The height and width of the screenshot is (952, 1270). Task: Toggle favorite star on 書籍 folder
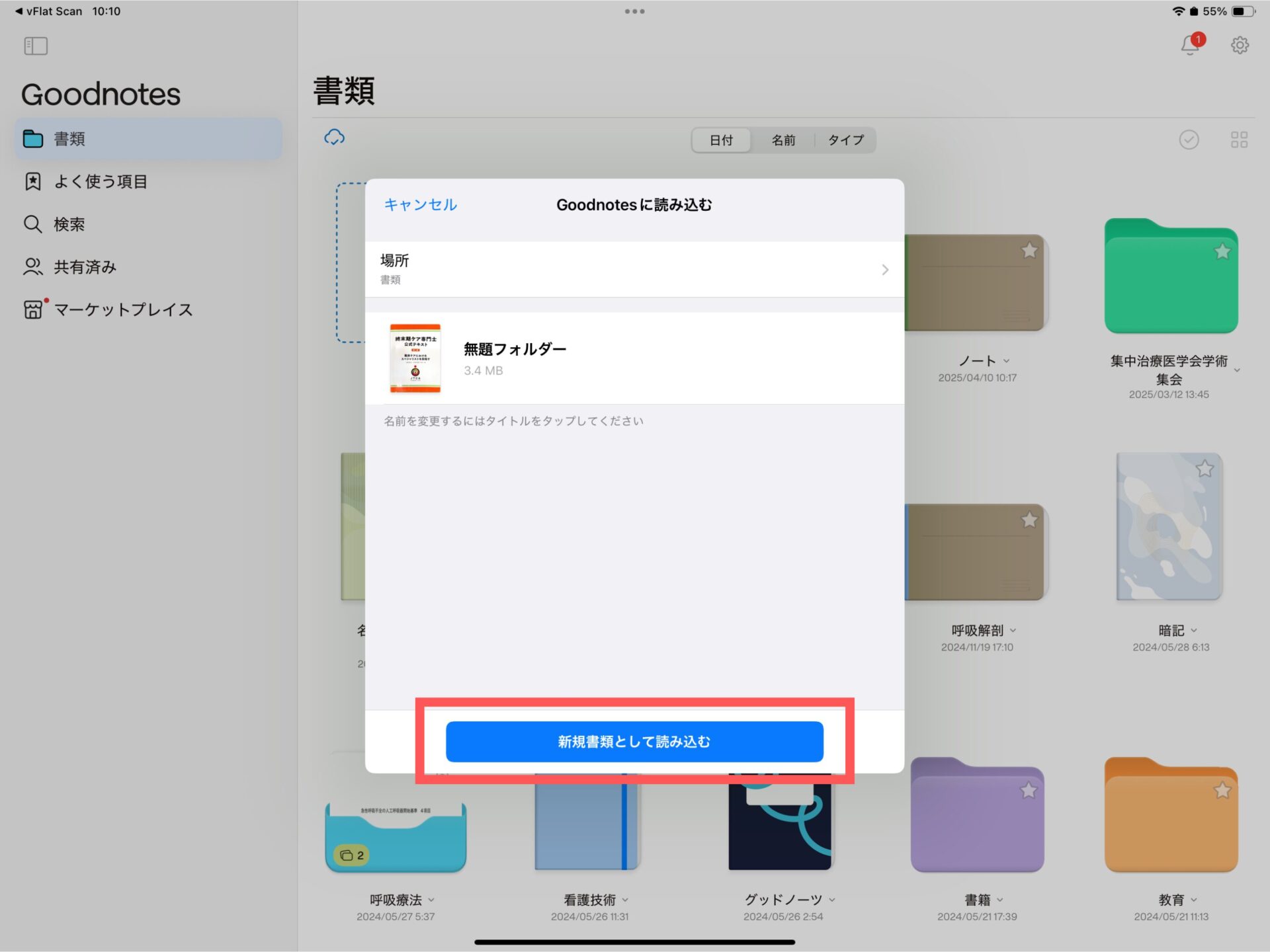[x=1029, y=790]
